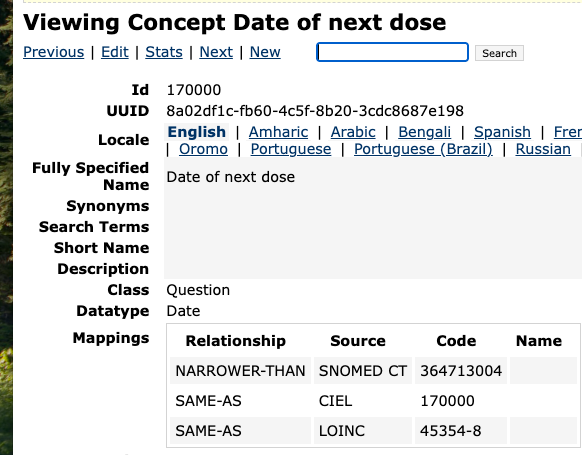Go to the Next concept

coord(216,52)
